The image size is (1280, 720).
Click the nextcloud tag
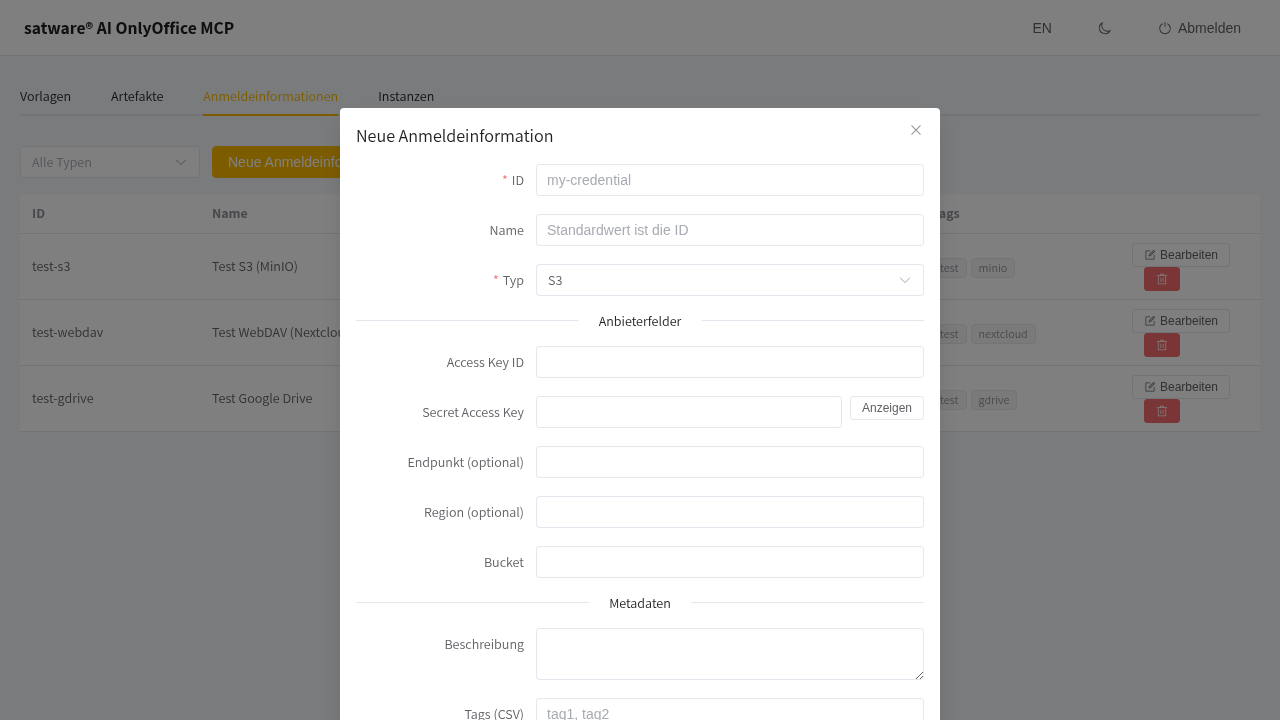coord(1003,334)
